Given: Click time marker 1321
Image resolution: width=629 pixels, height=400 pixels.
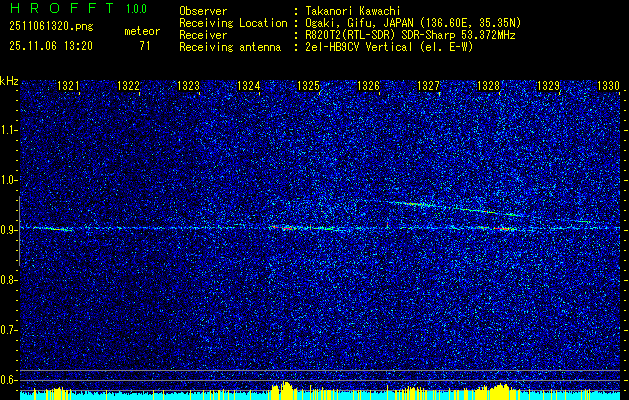Looking at the screenshot, I should [68, 85].
